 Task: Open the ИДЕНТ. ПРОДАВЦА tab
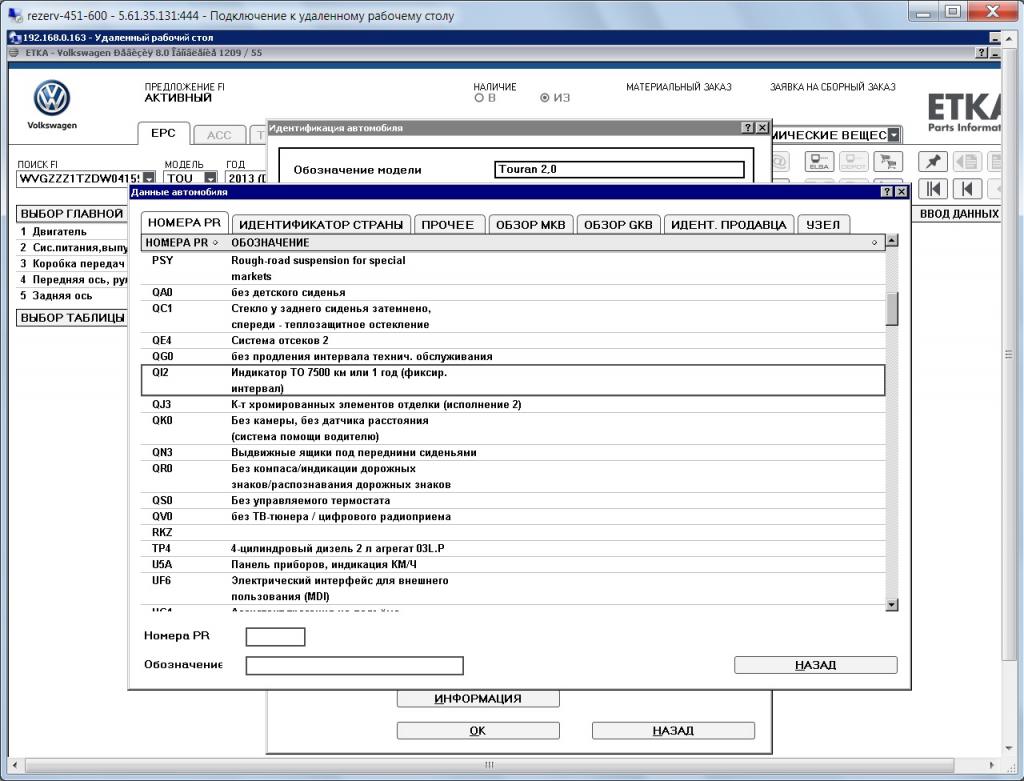pyautogui.click(x=729, y=225)
